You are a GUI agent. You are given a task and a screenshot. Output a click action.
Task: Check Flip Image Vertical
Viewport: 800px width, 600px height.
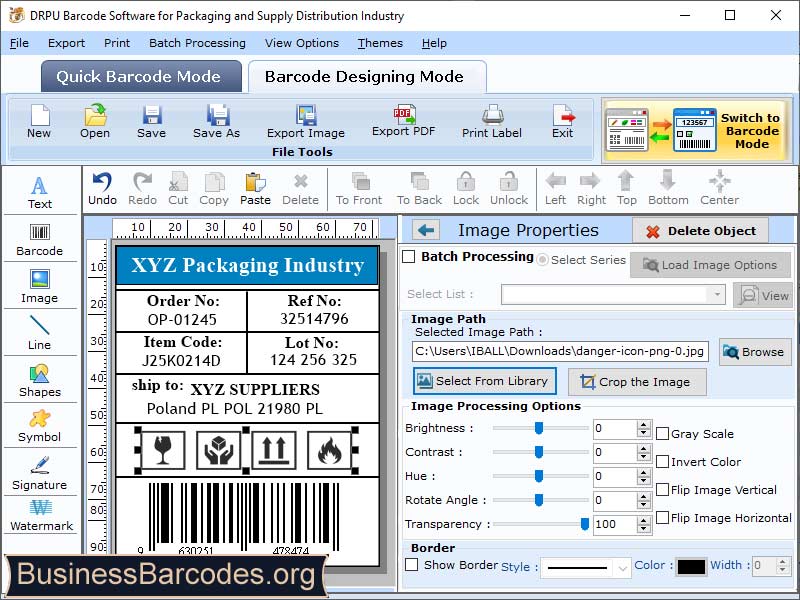pos(662,490)
